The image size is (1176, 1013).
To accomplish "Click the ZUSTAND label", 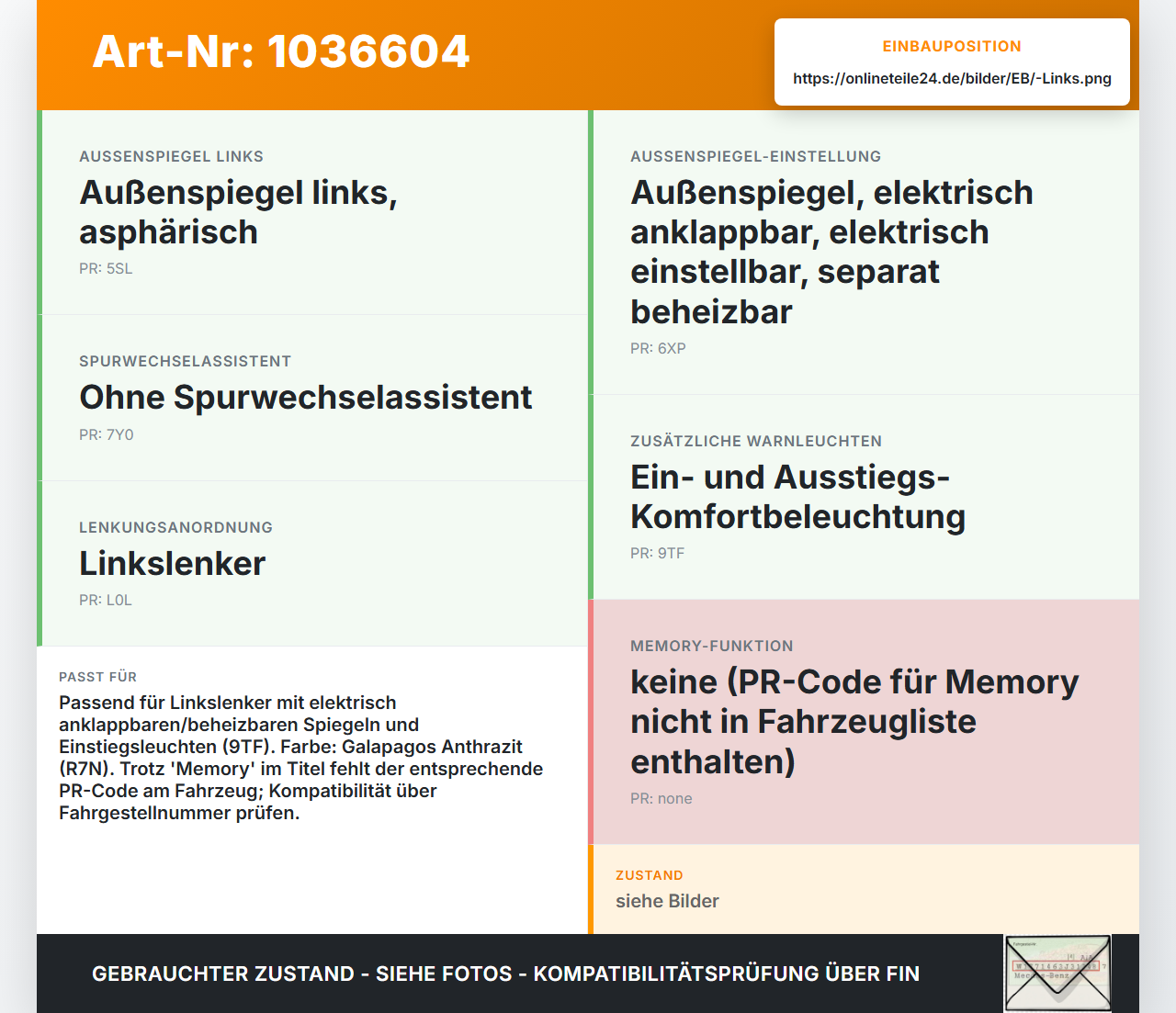I will [649, 875].
